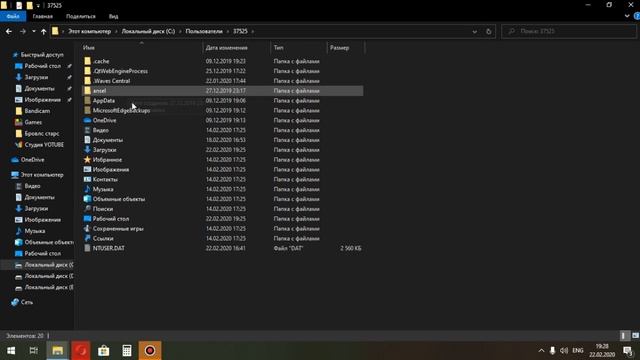Open the help question mark icon
Viewport: 640px width, 360px height.
(x=636, y=16)
